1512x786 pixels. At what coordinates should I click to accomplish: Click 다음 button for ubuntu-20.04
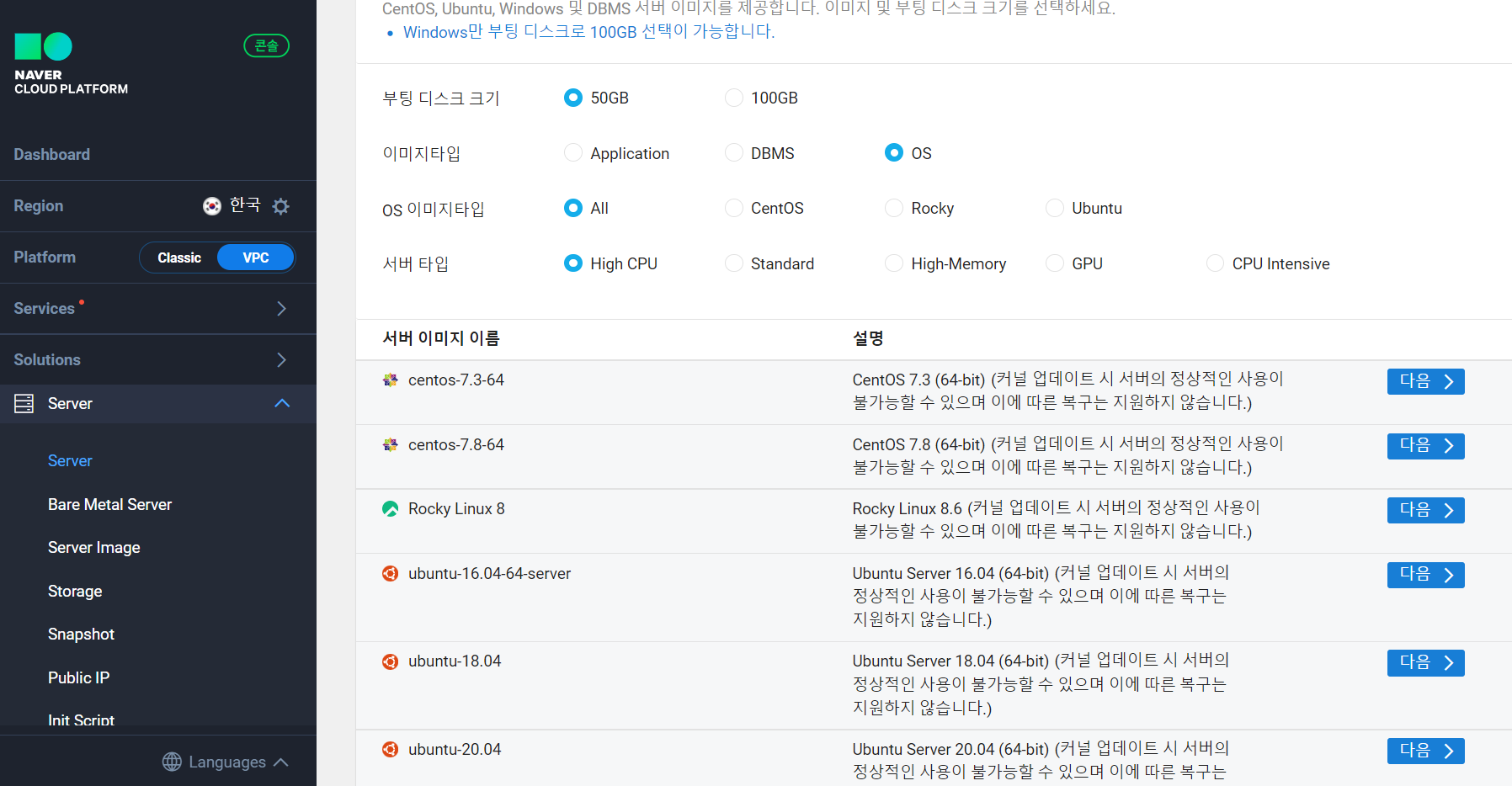tap(1425, 751)
